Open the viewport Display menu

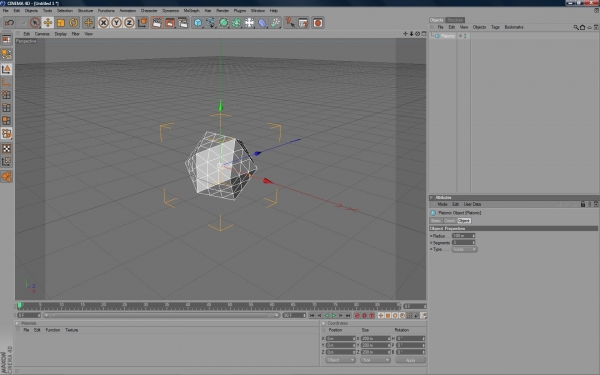pyautogui.click(x=60, y=34)
